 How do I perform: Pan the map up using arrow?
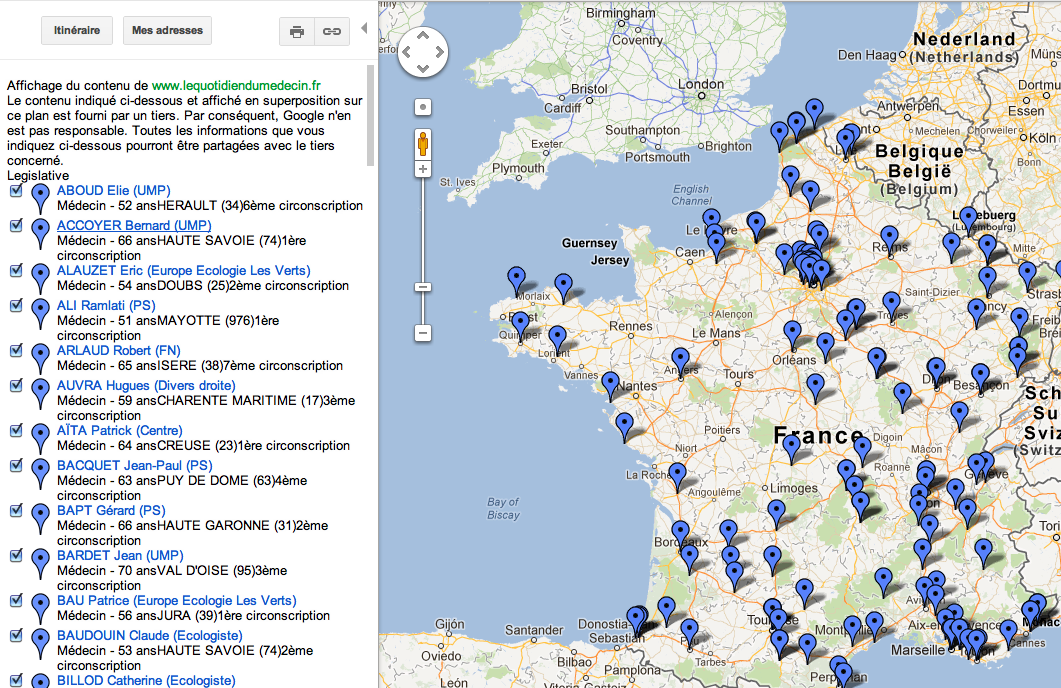[423, 36]
